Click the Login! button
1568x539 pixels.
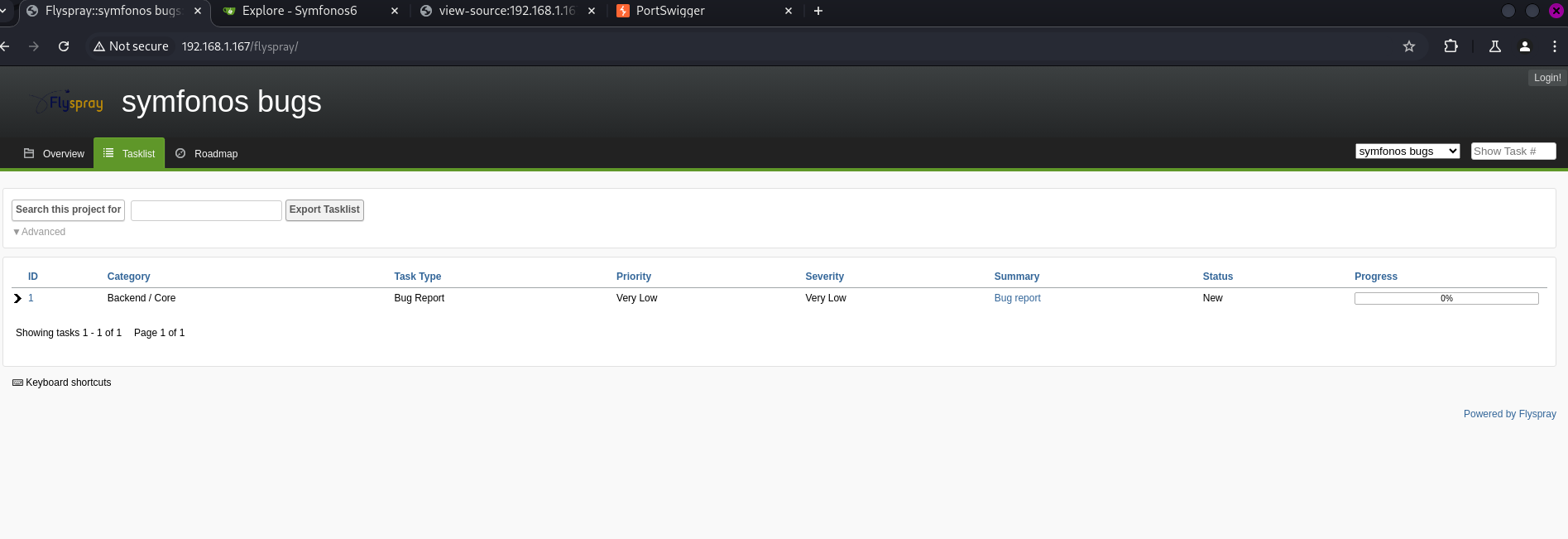click(1546, 78)
